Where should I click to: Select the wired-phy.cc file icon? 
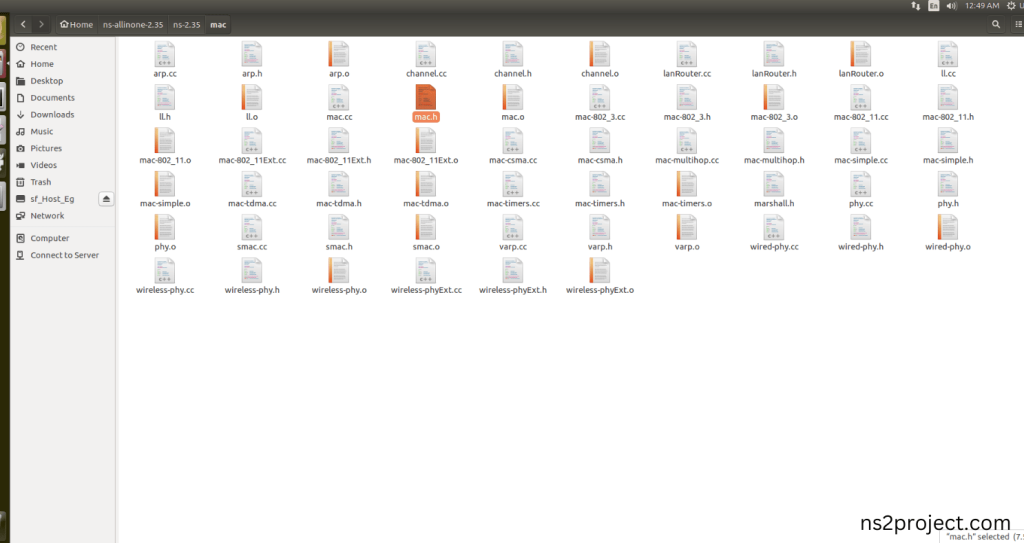click(773, 227)
